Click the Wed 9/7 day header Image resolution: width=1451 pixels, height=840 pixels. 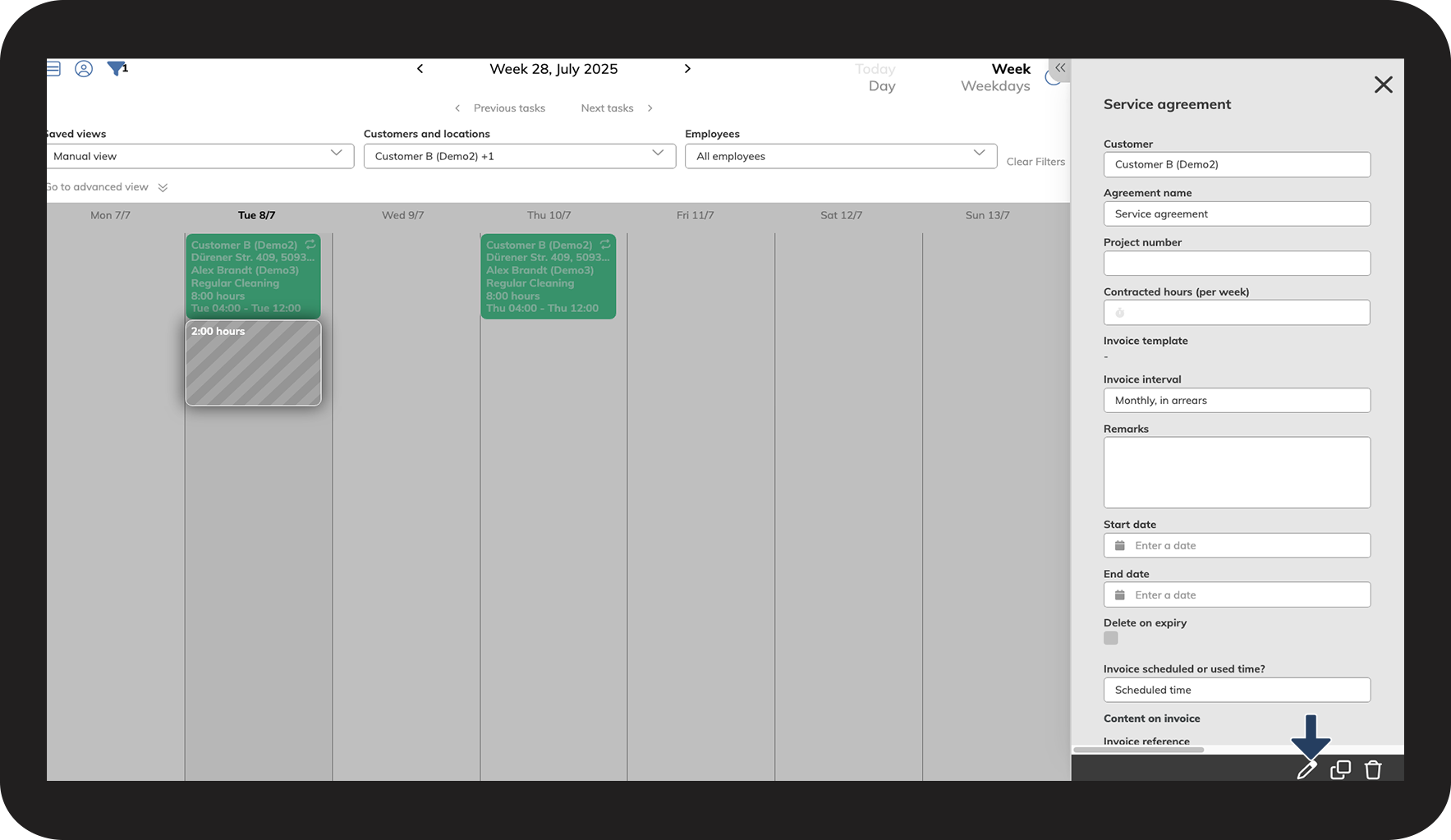click(402, 215)
